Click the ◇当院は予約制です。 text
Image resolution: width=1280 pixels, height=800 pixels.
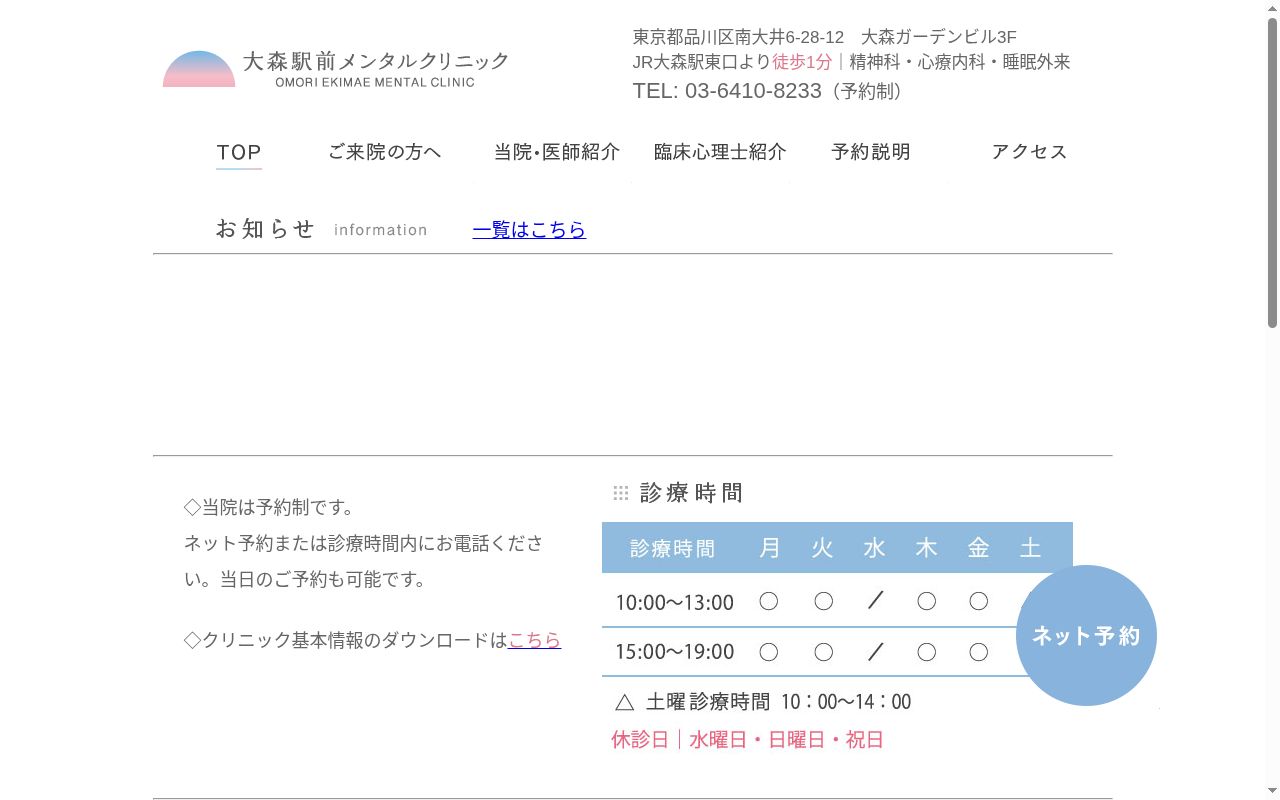(270, 507)
